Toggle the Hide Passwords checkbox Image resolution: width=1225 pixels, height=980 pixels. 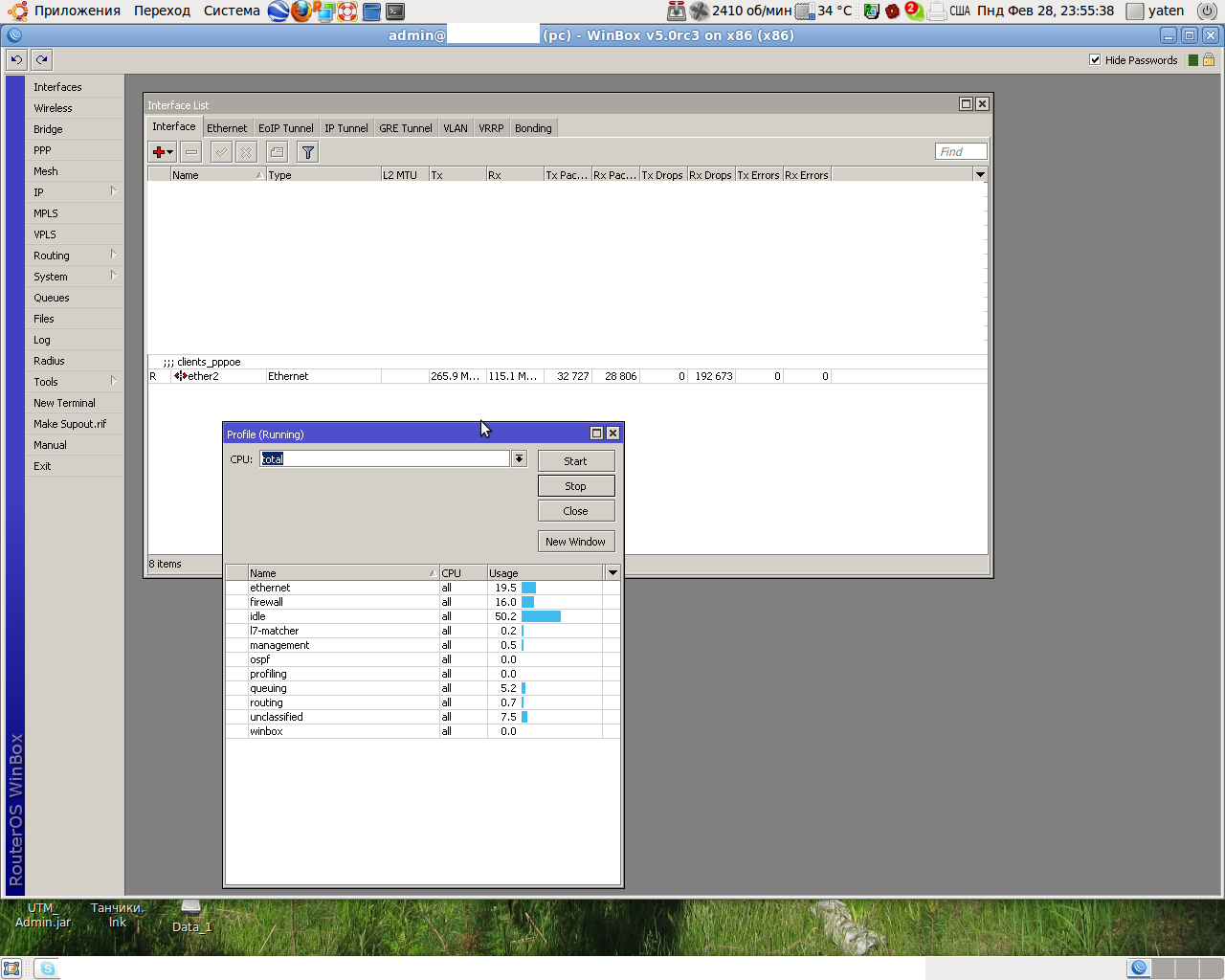point(1095,59)
